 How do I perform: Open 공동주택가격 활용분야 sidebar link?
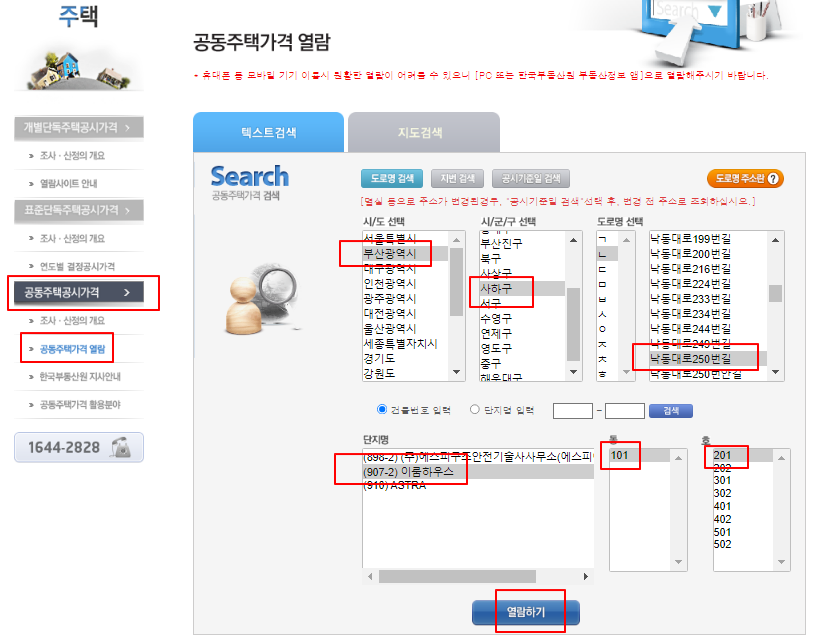click(80, 404)
